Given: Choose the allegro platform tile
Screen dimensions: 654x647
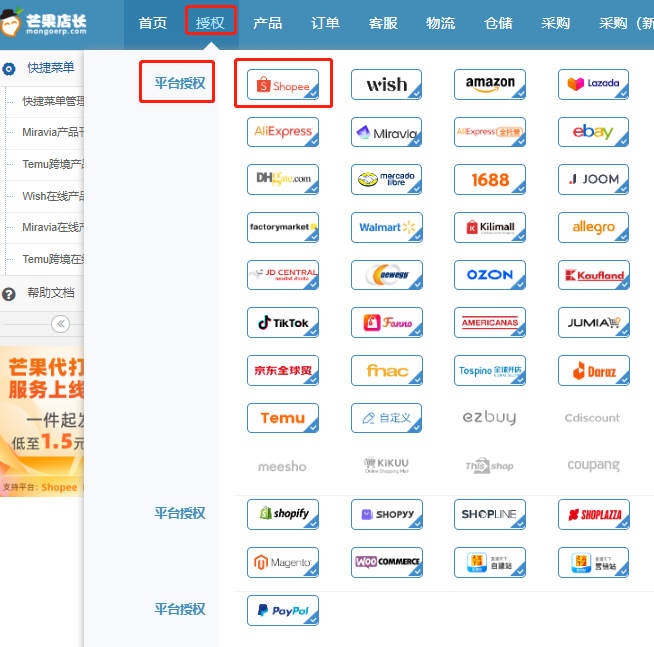Looking at the screenshot, I should 593,227.
